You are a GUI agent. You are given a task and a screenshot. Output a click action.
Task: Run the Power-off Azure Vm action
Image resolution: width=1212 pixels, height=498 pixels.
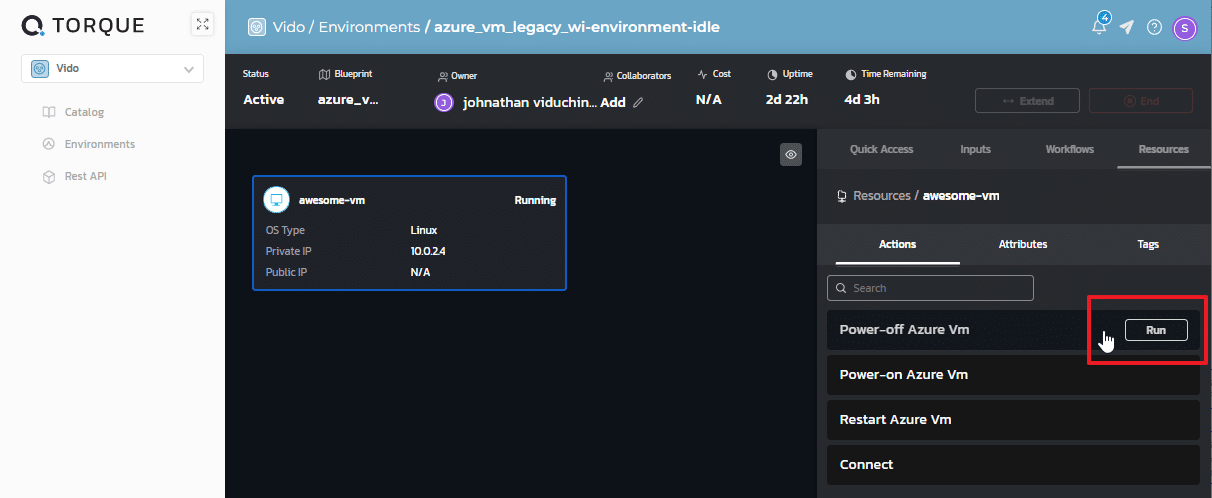pos(1156,329)
